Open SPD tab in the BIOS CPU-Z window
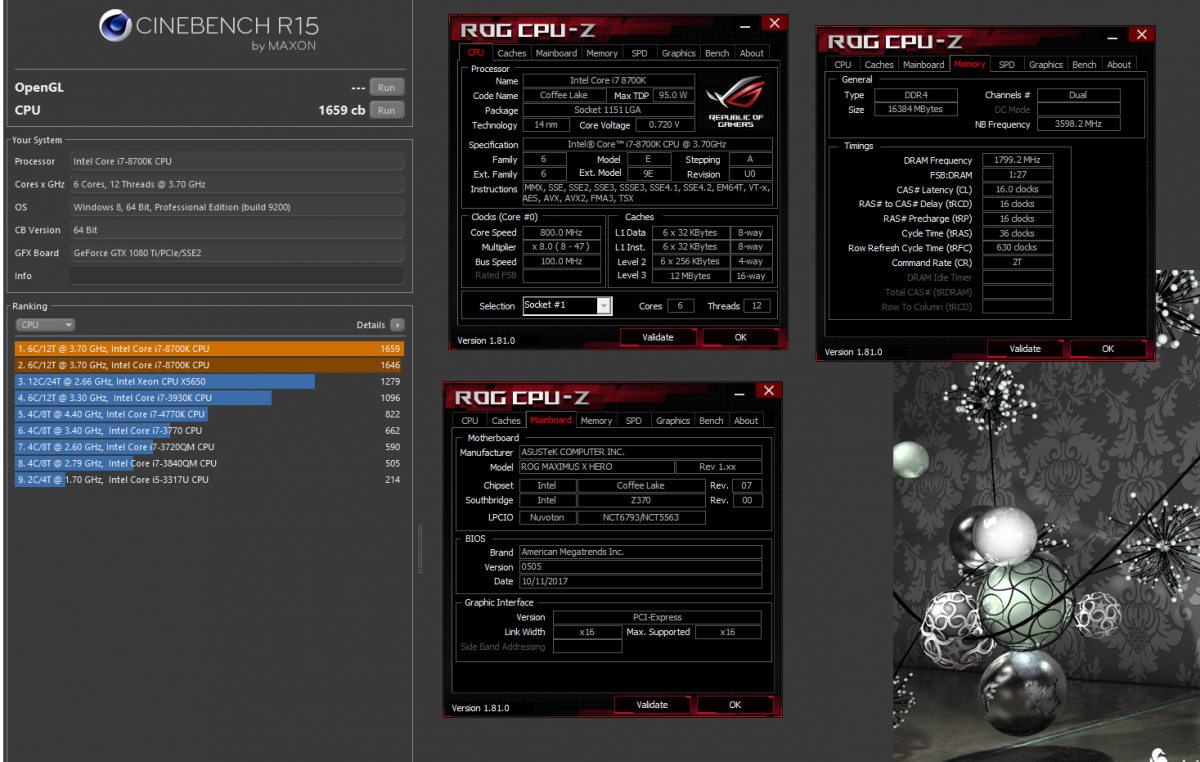Image resolution: width=1200 pixels, height=762 pixels. (x=634, y=421)
